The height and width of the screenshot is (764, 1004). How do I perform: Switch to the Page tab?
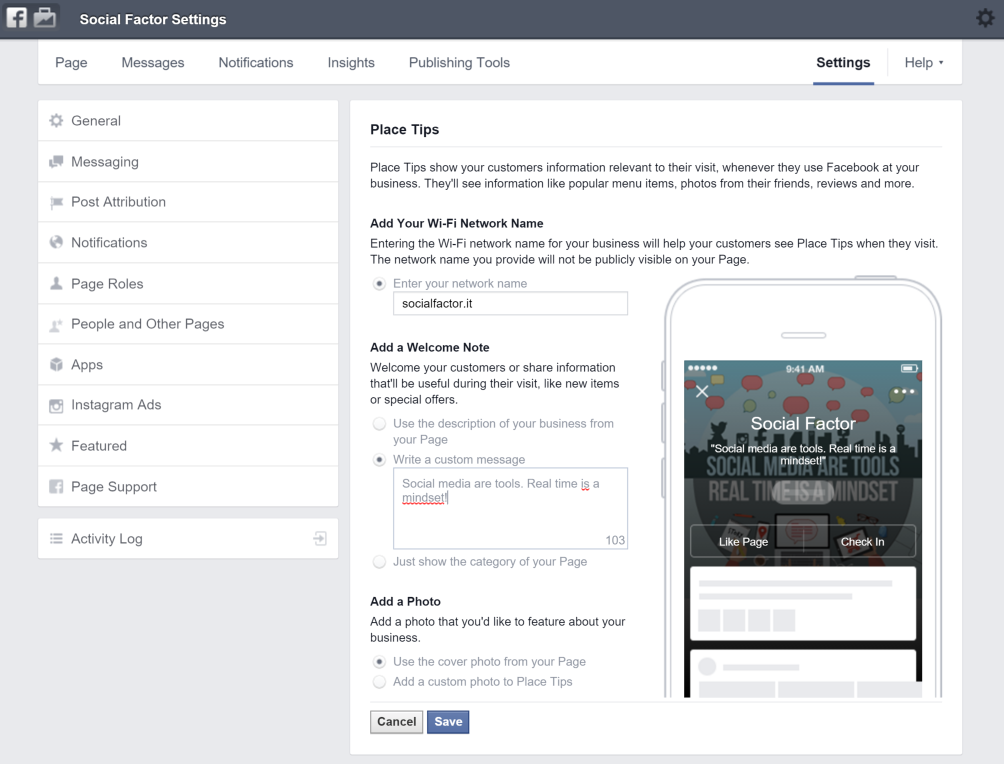71,63
